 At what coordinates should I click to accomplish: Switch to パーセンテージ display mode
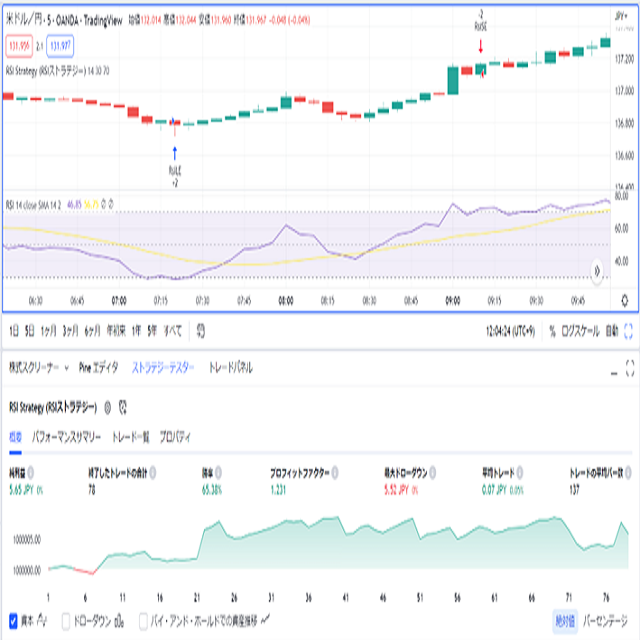coord(604,621)
